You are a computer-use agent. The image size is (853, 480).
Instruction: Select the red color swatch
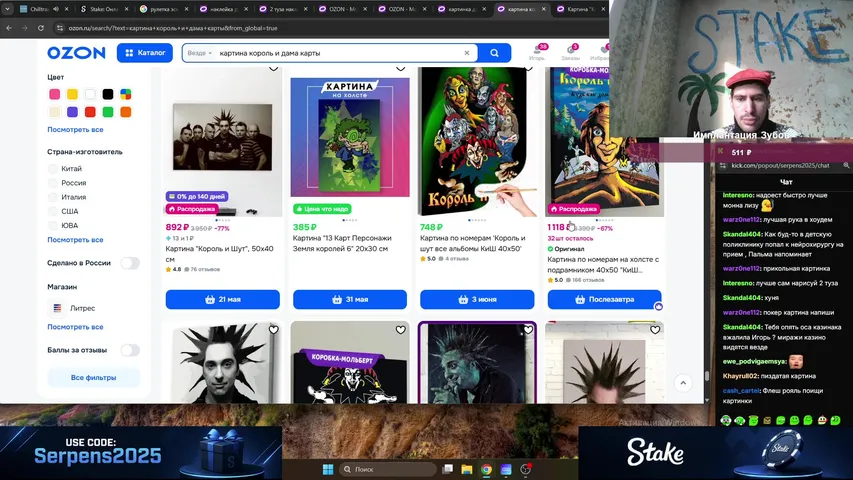click(90, 112)
